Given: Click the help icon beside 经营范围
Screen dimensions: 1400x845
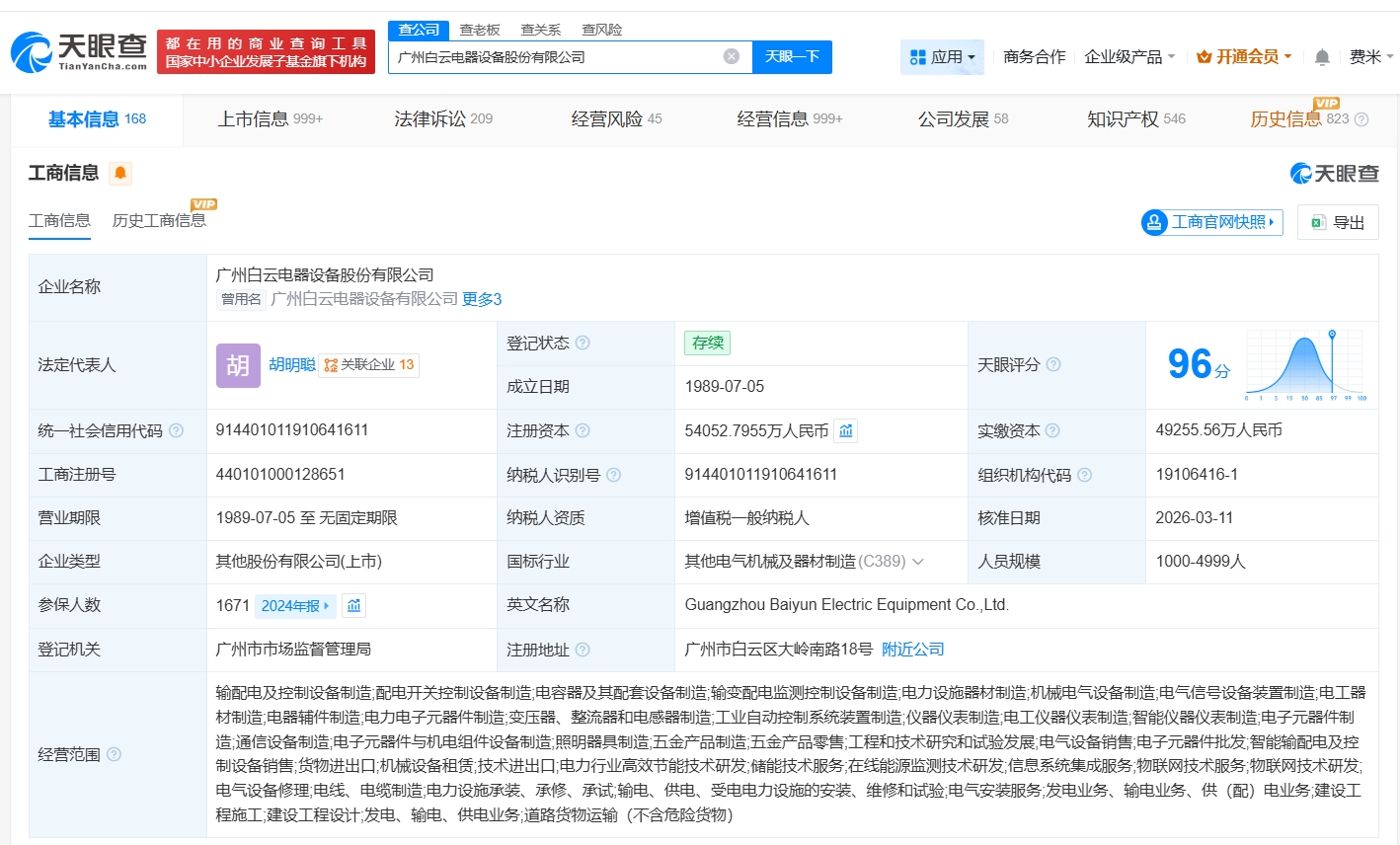Looking at the screenshot, I should click(114, 754).
